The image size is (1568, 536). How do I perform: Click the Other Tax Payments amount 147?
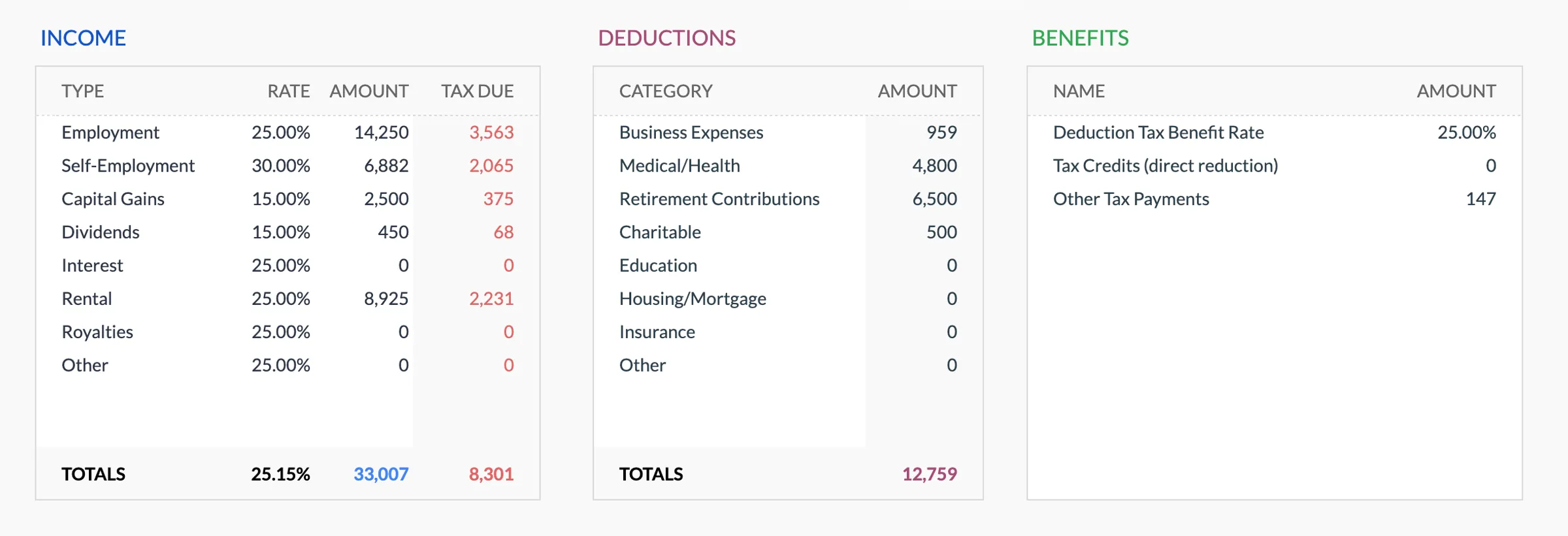[1480, 199]
